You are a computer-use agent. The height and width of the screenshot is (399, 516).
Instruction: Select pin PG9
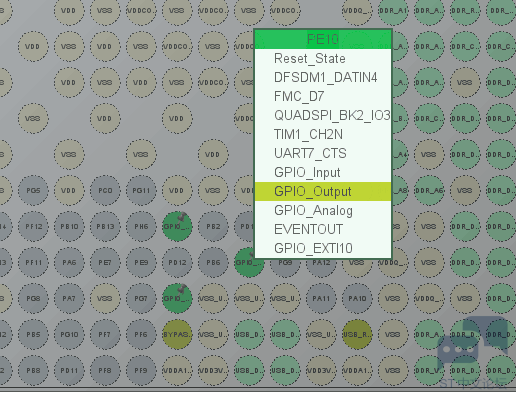click(285, 268)
